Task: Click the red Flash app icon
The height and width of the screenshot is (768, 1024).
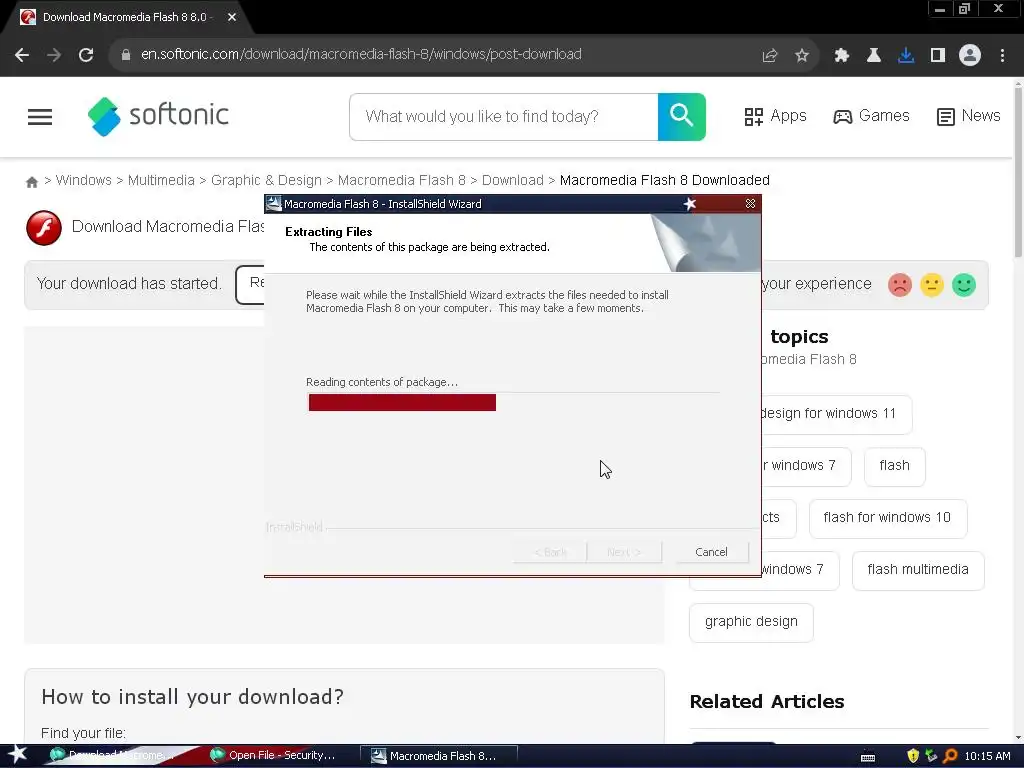Action: (44, 228)
